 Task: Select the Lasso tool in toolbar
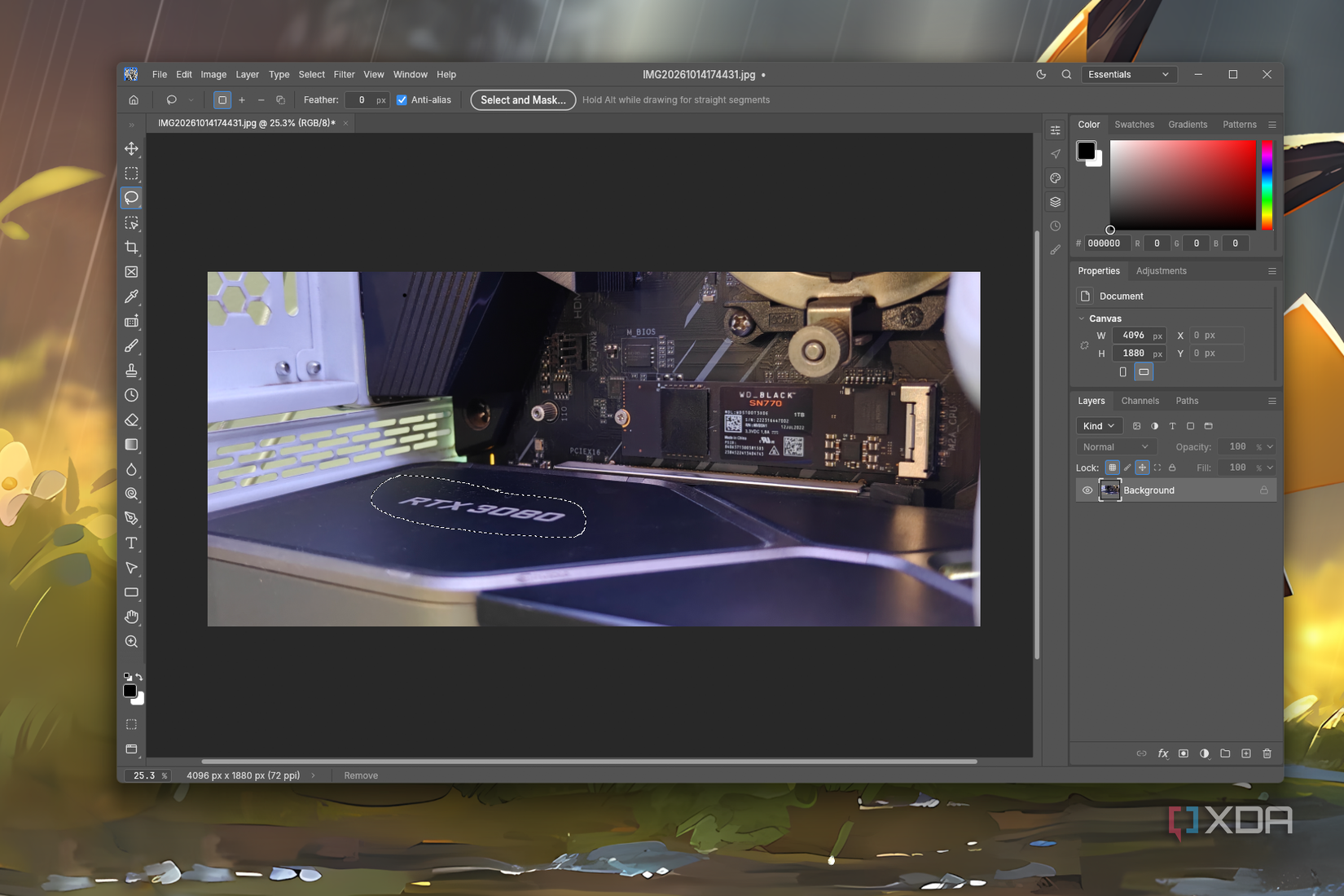point(131,198)
